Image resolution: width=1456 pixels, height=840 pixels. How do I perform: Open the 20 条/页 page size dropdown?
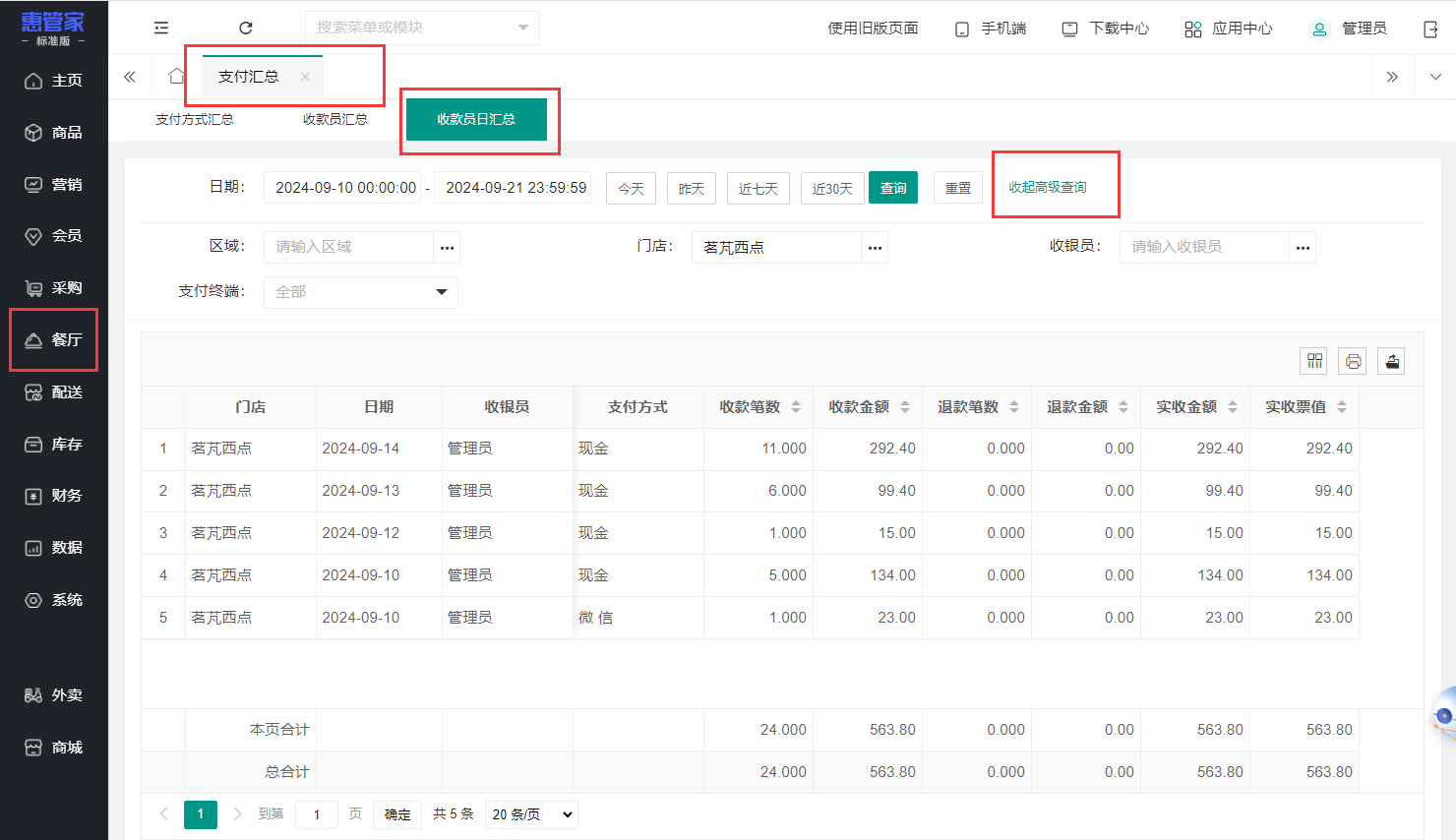(x=531, y=814)
